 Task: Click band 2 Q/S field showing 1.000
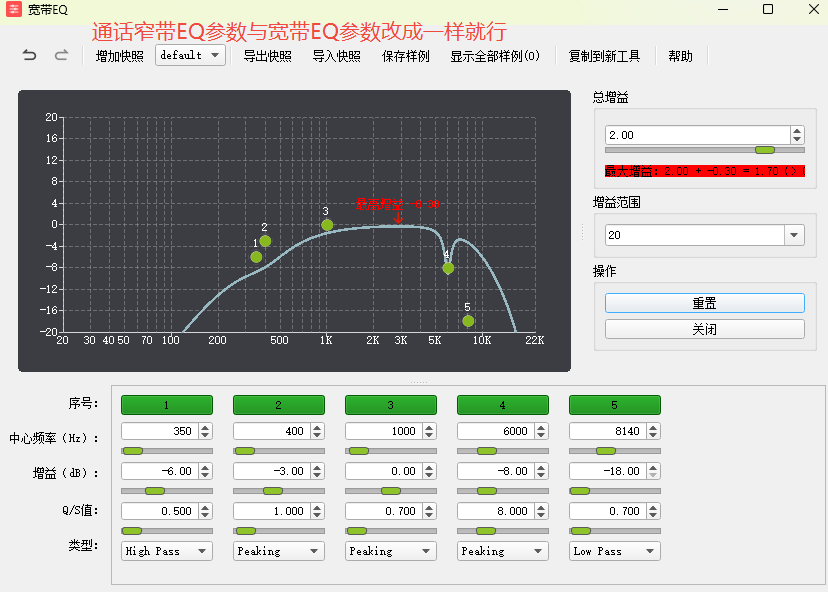[x=272, y=511]
